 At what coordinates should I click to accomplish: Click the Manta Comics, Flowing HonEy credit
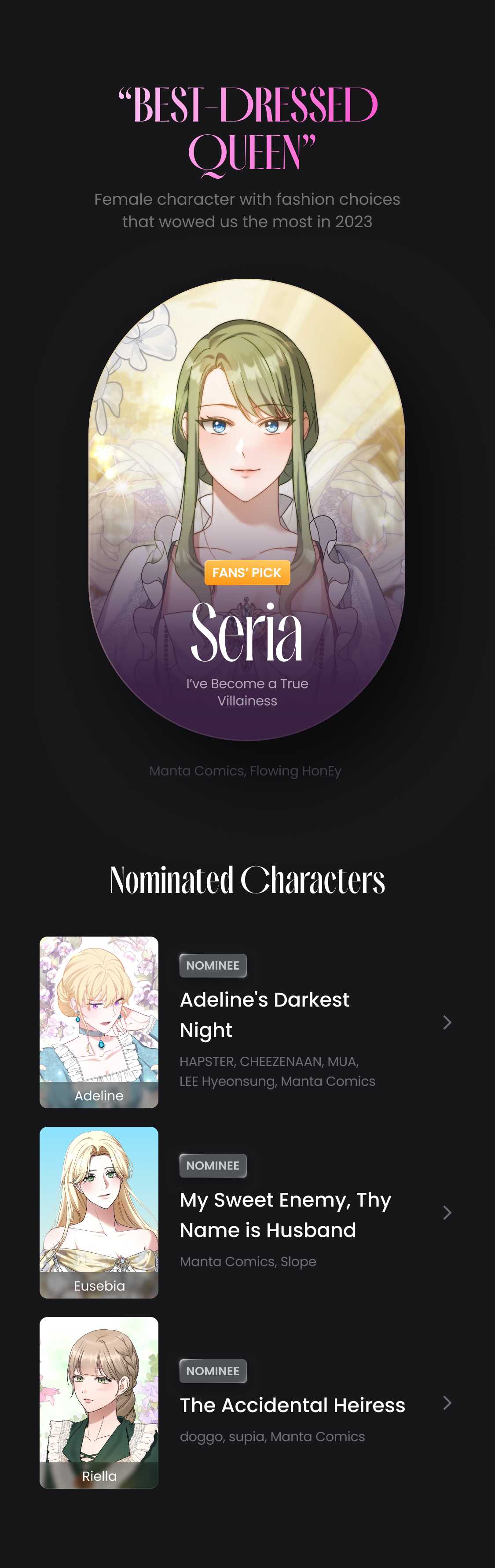(245, 771)
